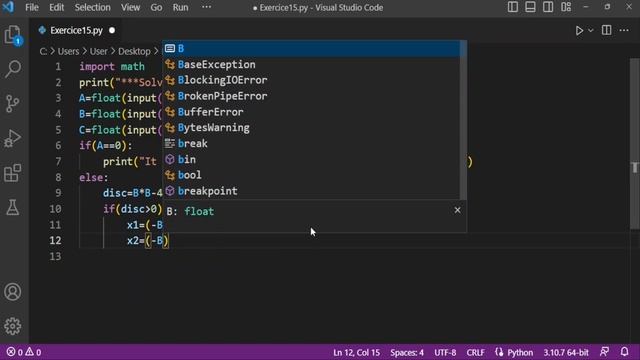Click the feedback icon in status bar
The image size is (640, 360).
coord(604,352)
